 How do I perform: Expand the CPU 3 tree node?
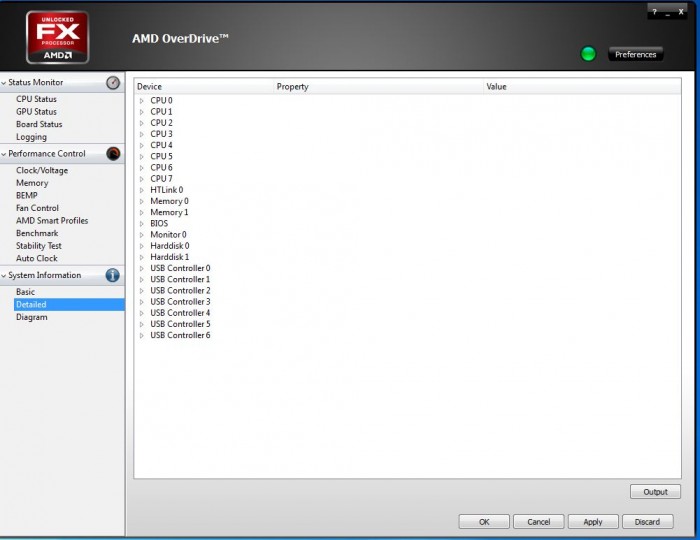(142, 134)
